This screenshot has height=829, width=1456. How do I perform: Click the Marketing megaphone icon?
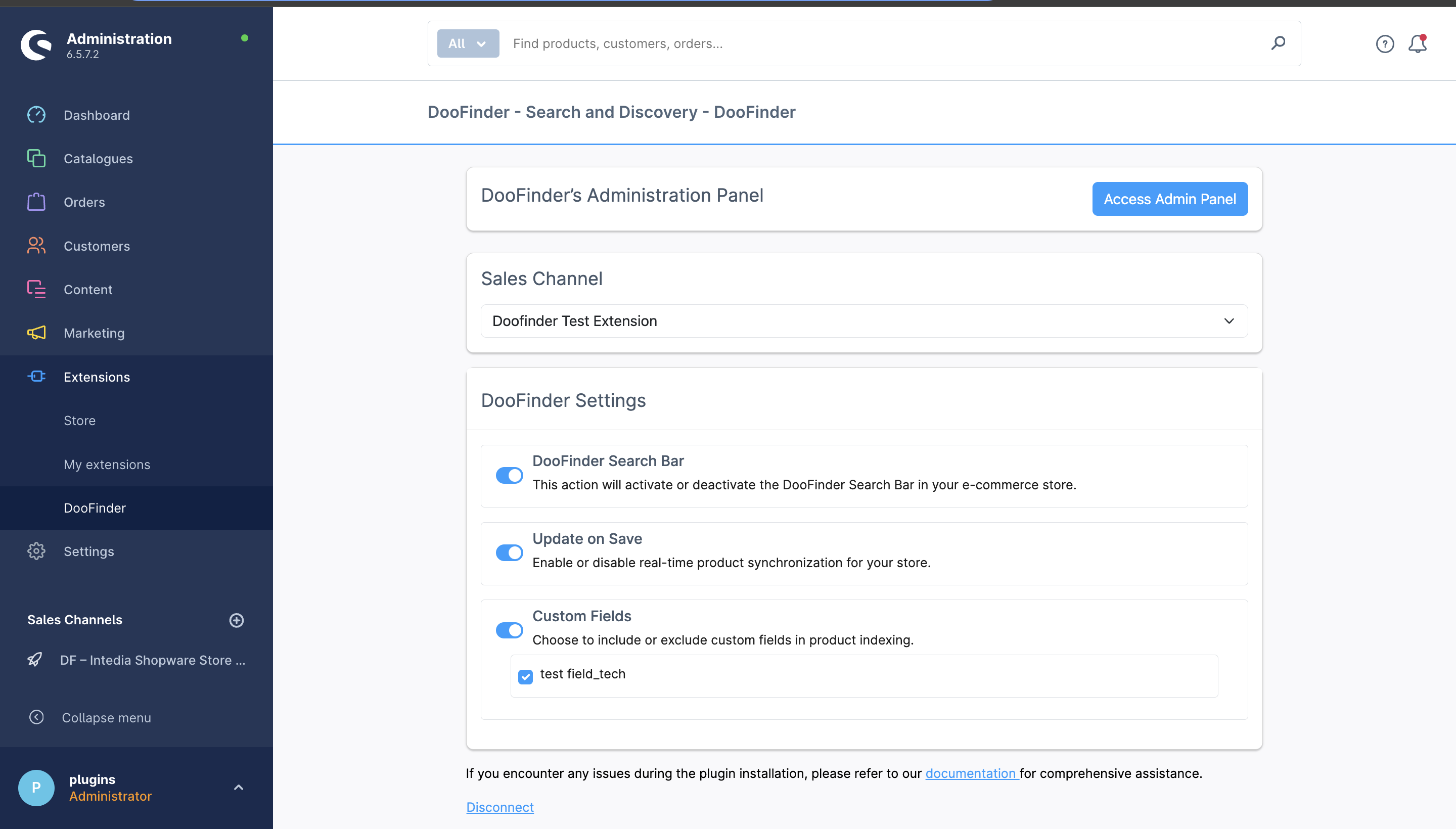click(36, 333)
